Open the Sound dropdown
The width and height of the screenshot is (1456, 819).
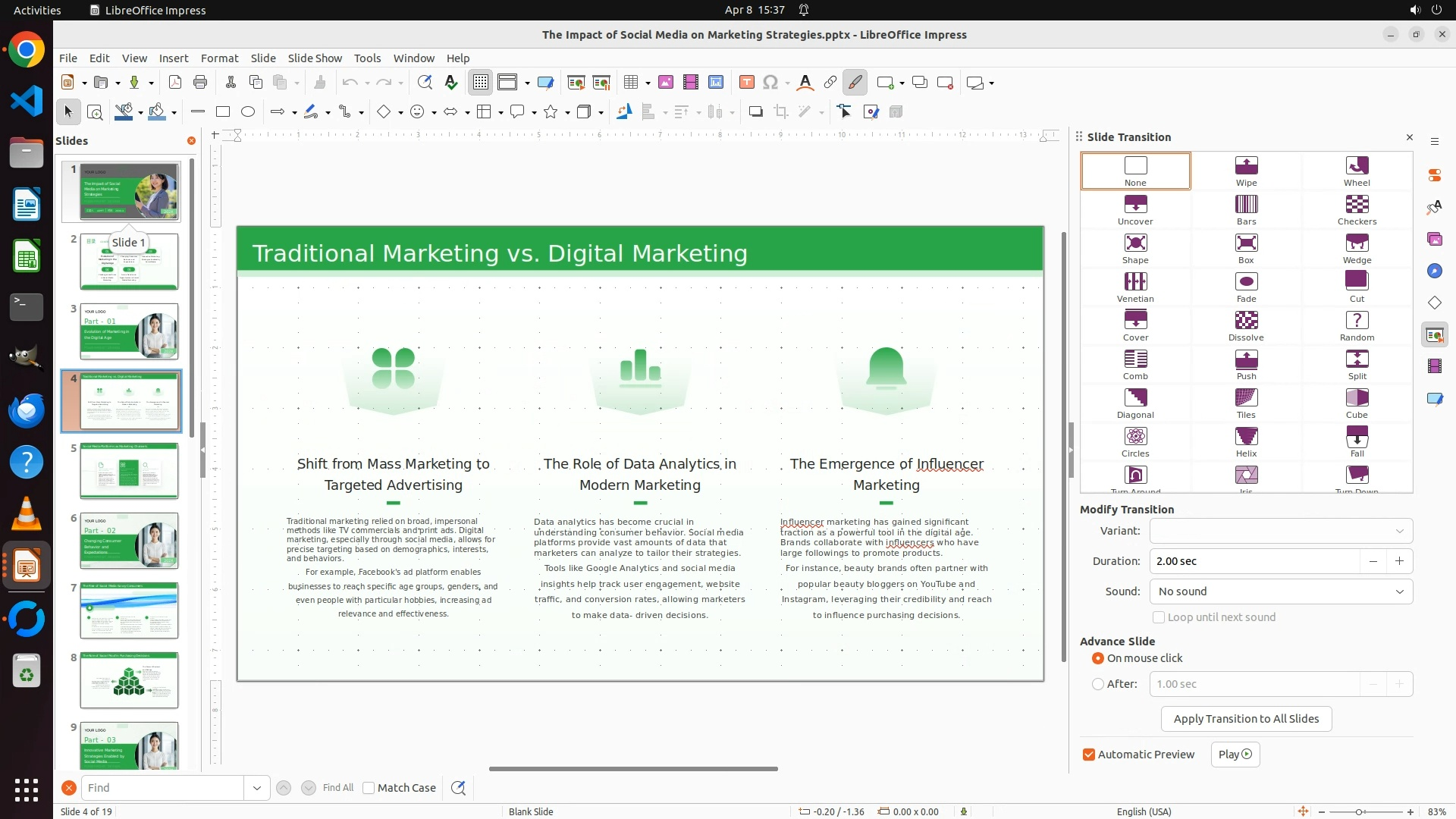coord(1281,591)
